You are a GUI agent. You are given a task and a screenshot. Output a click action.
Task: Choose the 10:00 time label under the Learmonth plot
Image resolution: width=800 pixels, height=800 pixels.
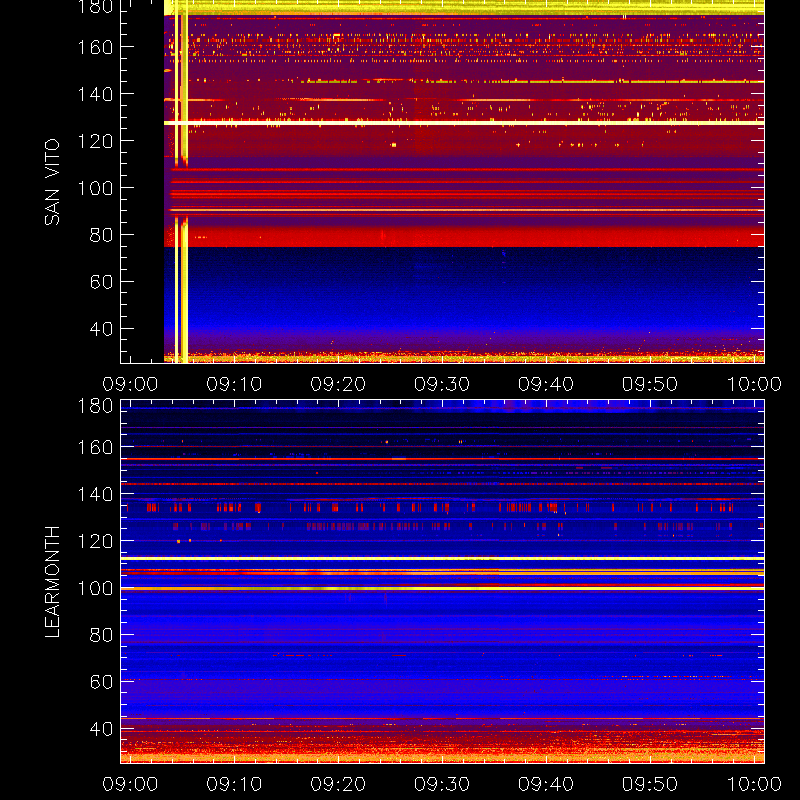[x=754, y=784]
